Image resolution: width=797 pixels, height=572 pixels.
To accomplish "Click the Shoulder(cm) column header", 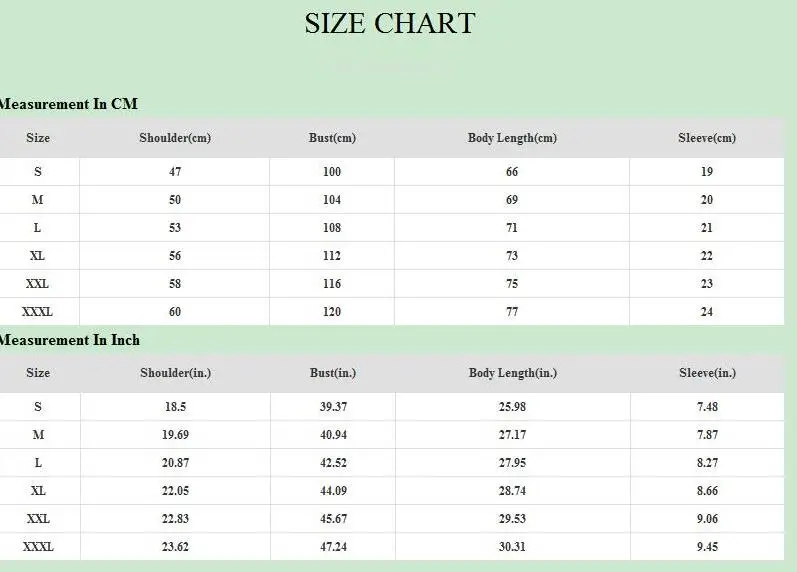I will 175,138.
